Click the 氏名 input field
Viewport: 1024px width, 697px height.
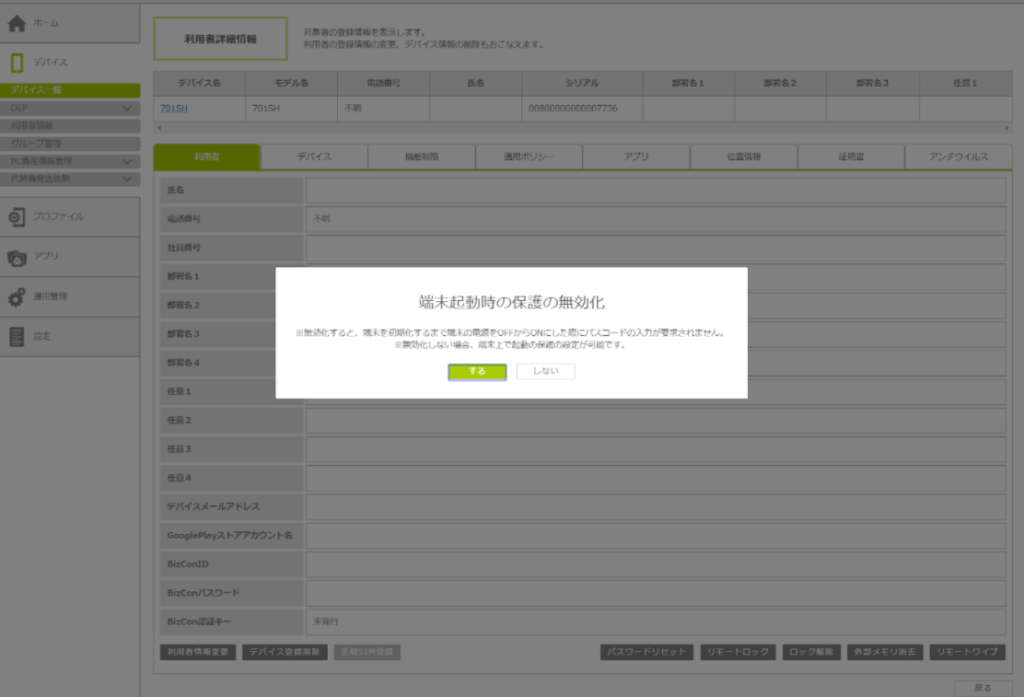pos(655,189)
